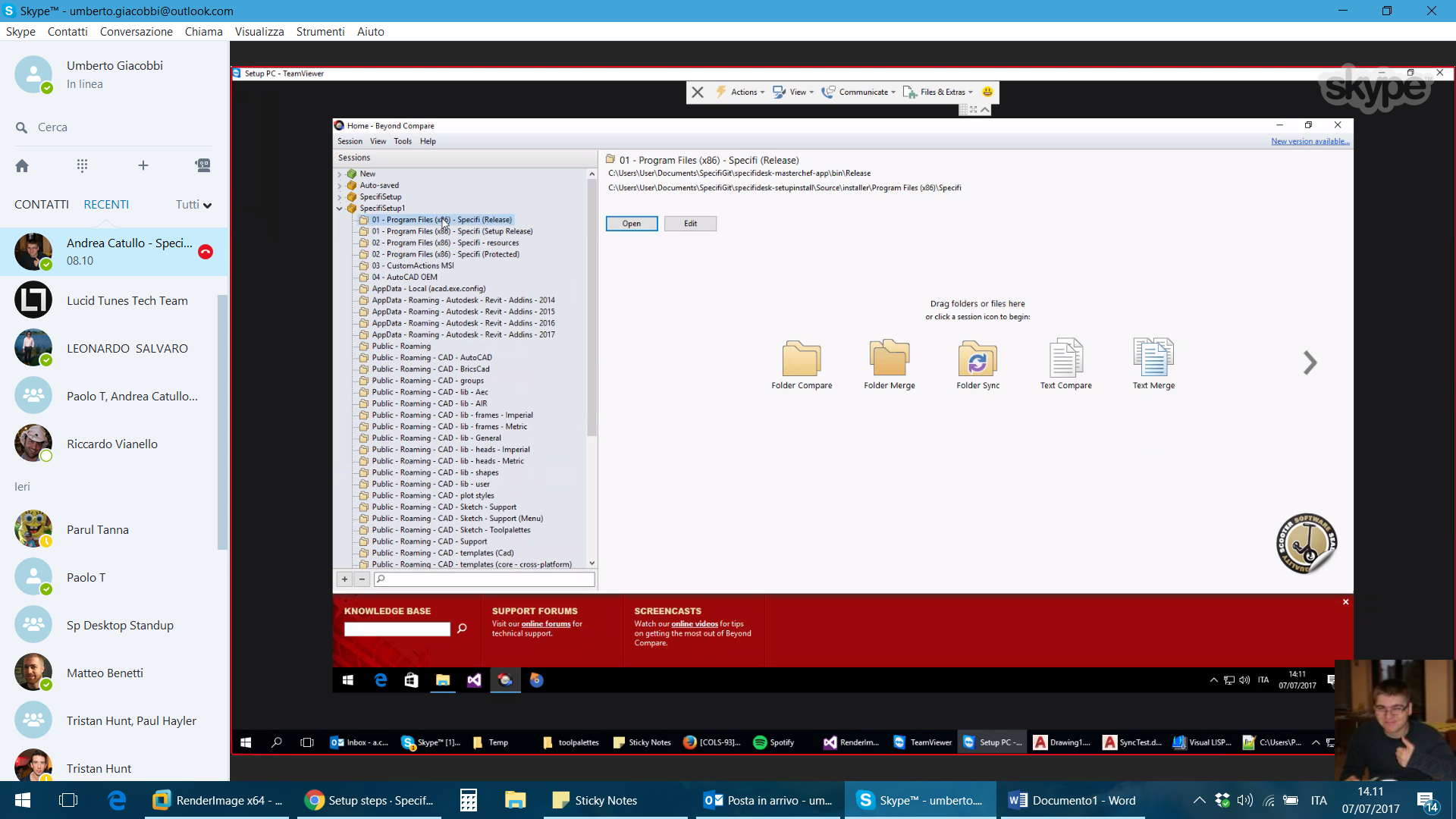Expand the SpecifiSetup tree node
The height and width of the screenshot is (819, 1456).
(x=339, y=197)
